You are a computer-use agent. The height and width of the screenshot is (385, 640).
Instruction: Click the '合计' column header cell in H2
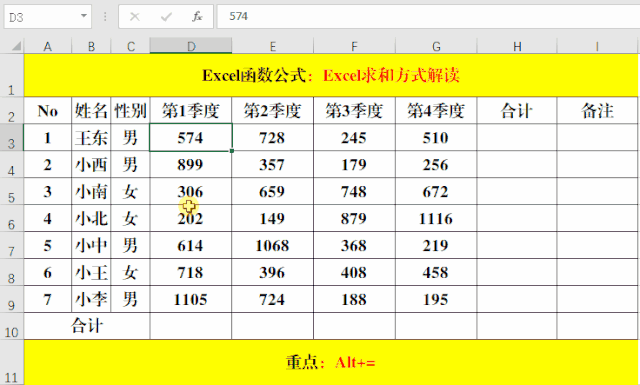[x=517, y=111]
